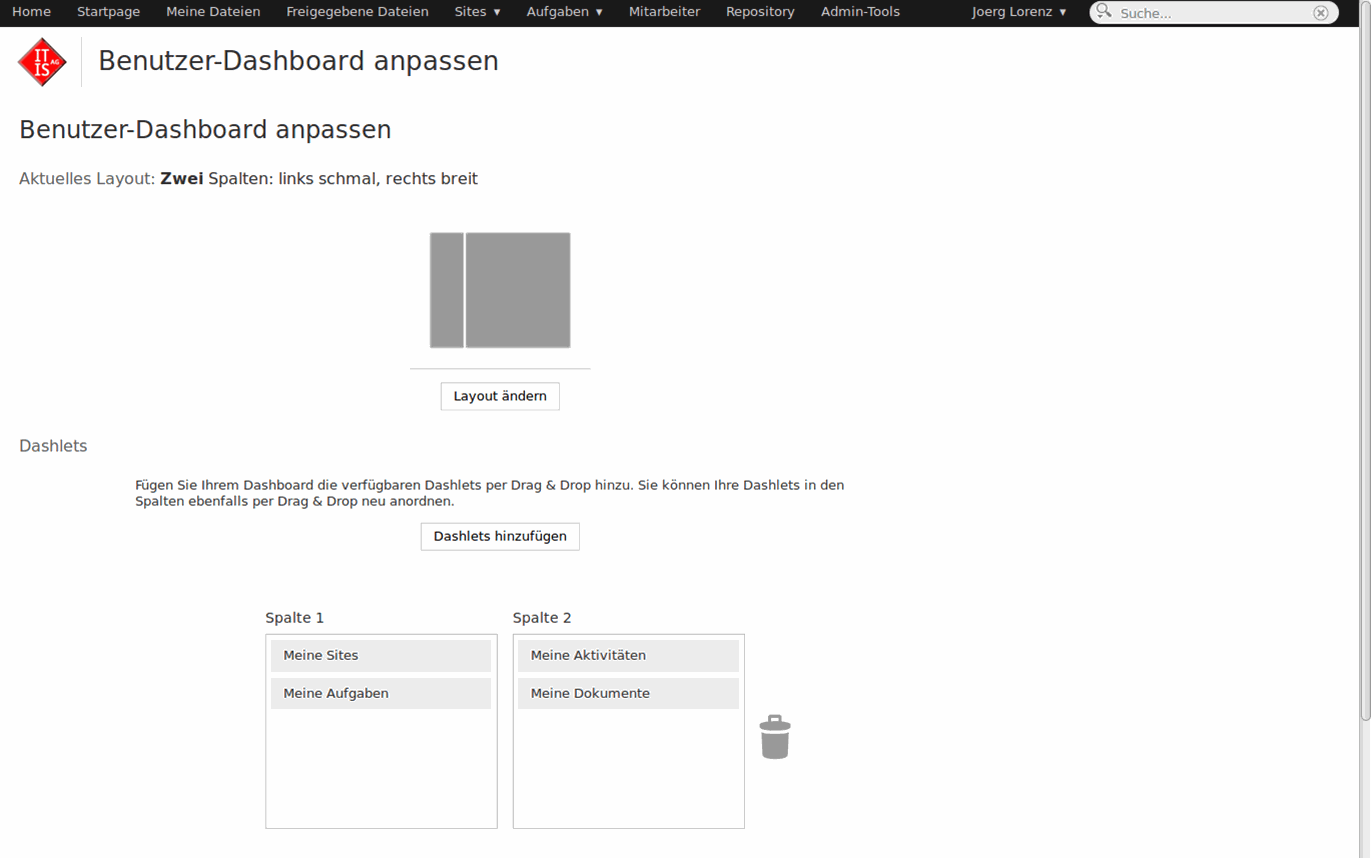Viewport: 1371px width, 858px height.
Task: Expand the Sites dropdown menu
Action: tap(477, 12)
